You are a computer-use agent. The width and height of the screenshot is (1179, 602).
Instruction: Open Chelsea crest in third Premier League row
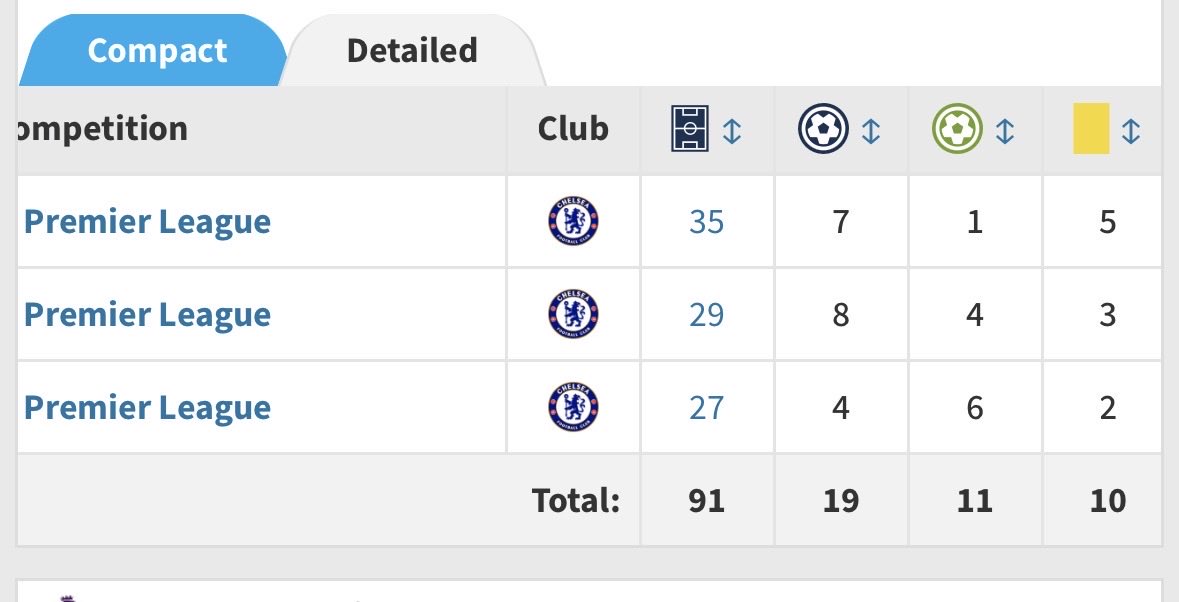574,407
